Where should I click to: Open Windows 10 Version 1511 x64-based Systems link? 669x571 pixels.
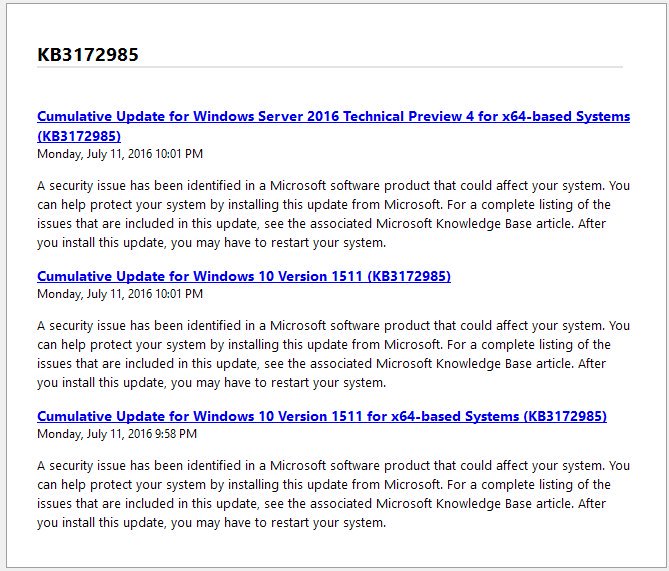click(322, 417)
